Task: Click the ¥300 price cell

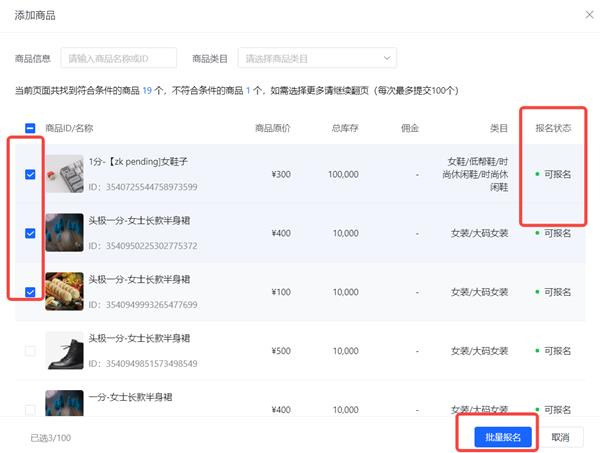Action: 281,174
